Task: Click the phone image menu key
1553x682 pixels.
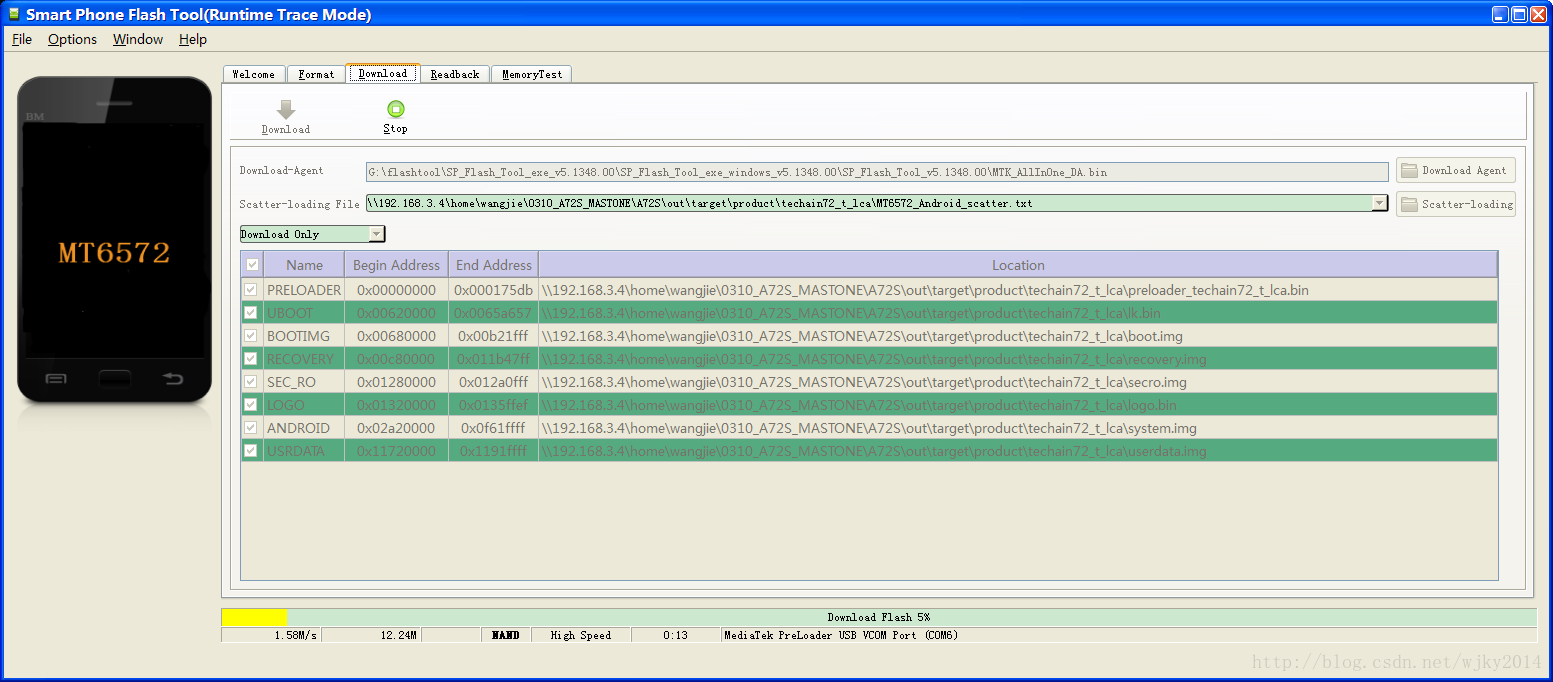Action: (56, 378)
